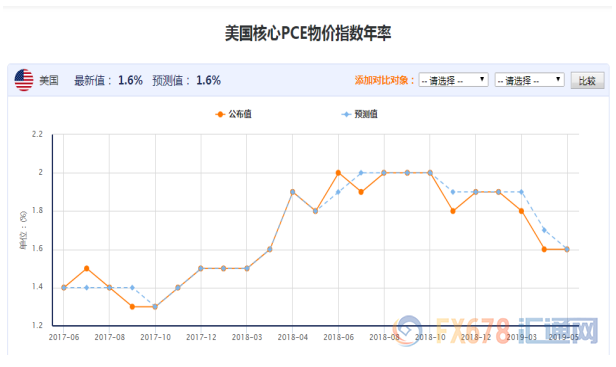This screenshot has height=367, width=616.
Task: Click the 最新值 label
Action: (93, 81)
